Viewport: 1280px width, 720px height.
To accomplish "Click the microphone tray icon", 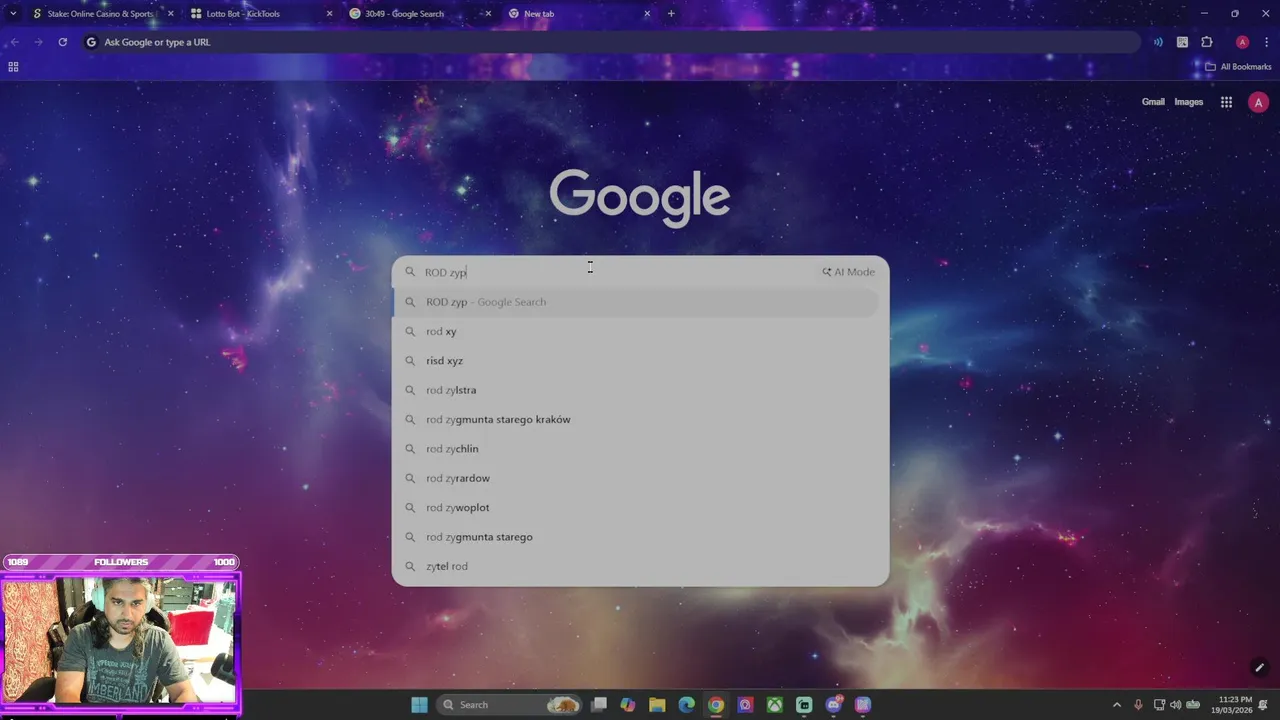I will 1138,705.
